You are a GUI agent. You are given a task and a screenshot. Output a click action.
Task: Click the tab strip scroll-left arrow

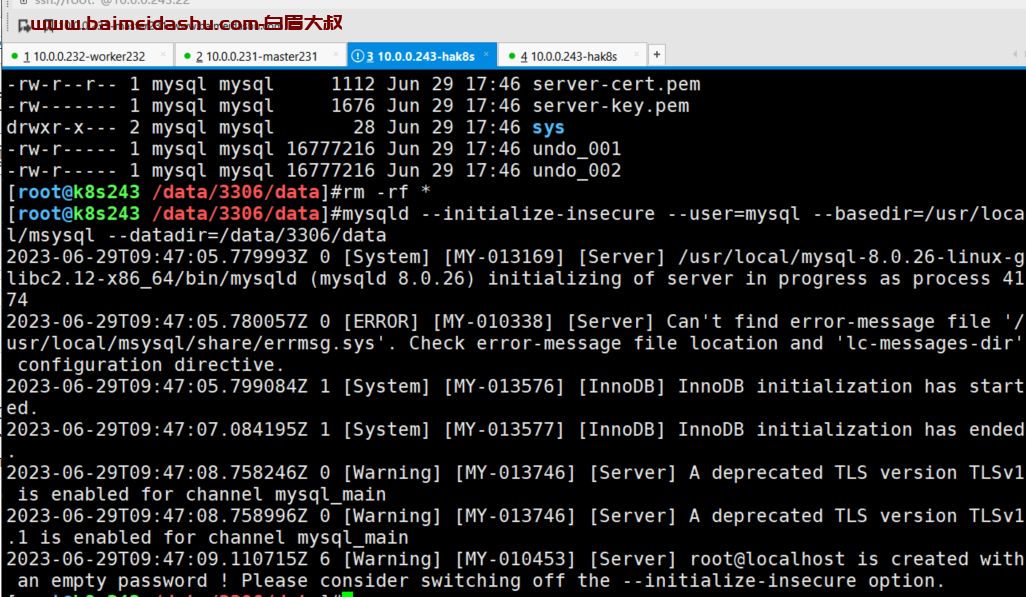(x=1015, y=54)
